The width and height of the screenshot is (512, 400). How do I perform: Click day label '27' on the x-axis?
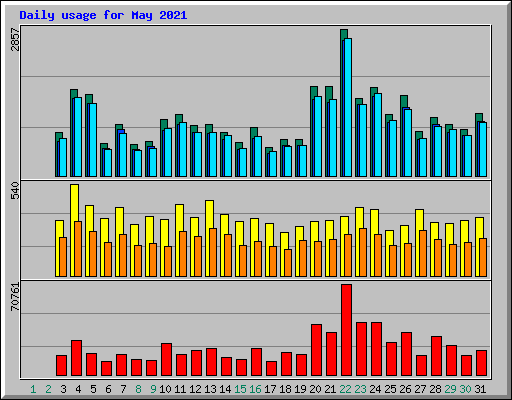[x=420, y=389]
